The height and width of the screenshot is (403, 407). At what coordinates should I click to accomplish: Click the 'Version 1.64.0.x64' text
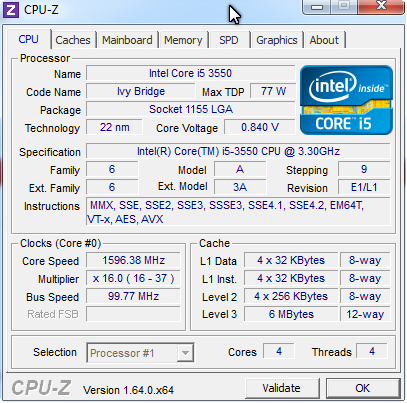(x=128, y=390)
